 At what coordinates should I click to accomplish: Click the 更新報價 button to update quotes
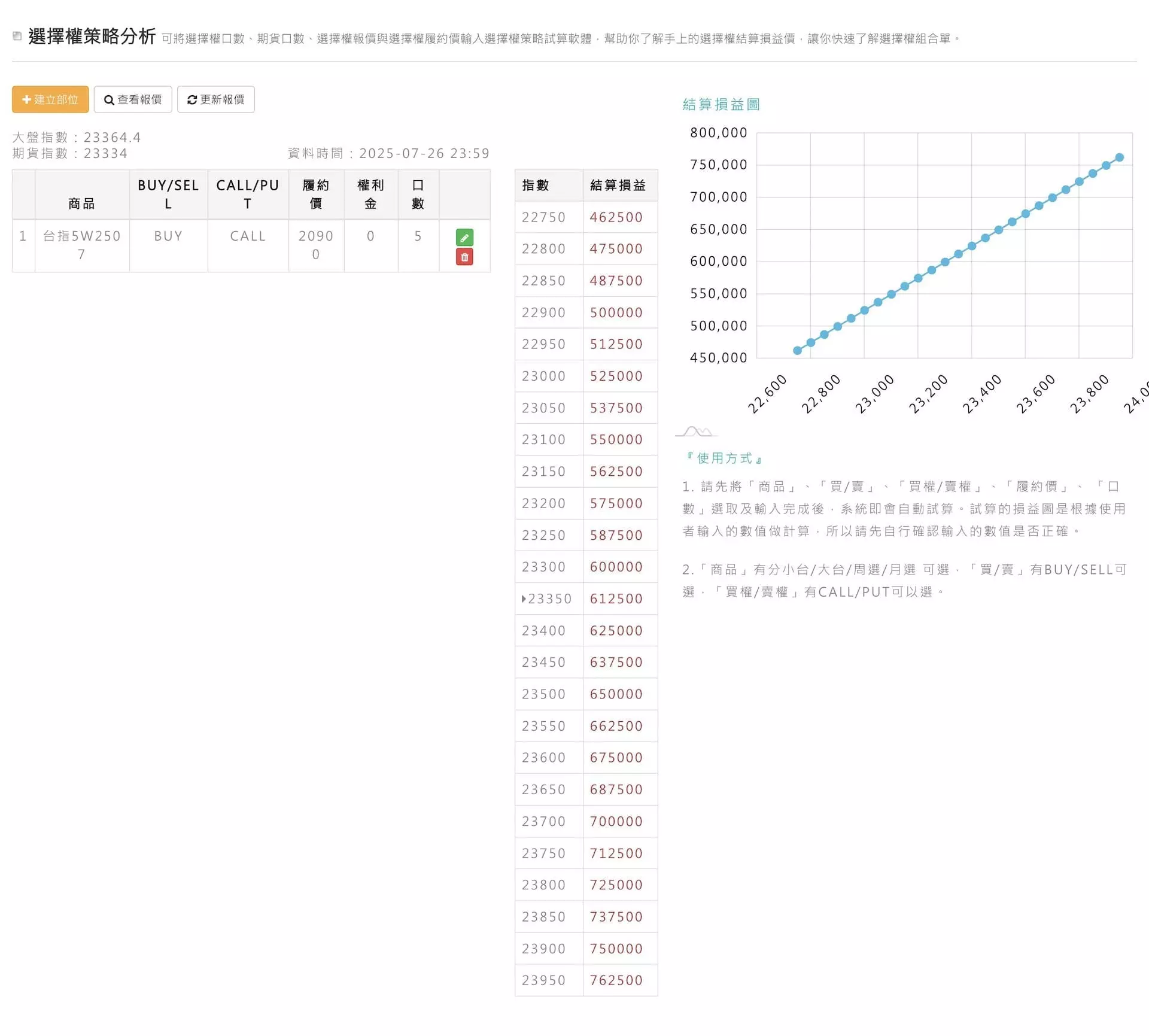coord(216,99)
